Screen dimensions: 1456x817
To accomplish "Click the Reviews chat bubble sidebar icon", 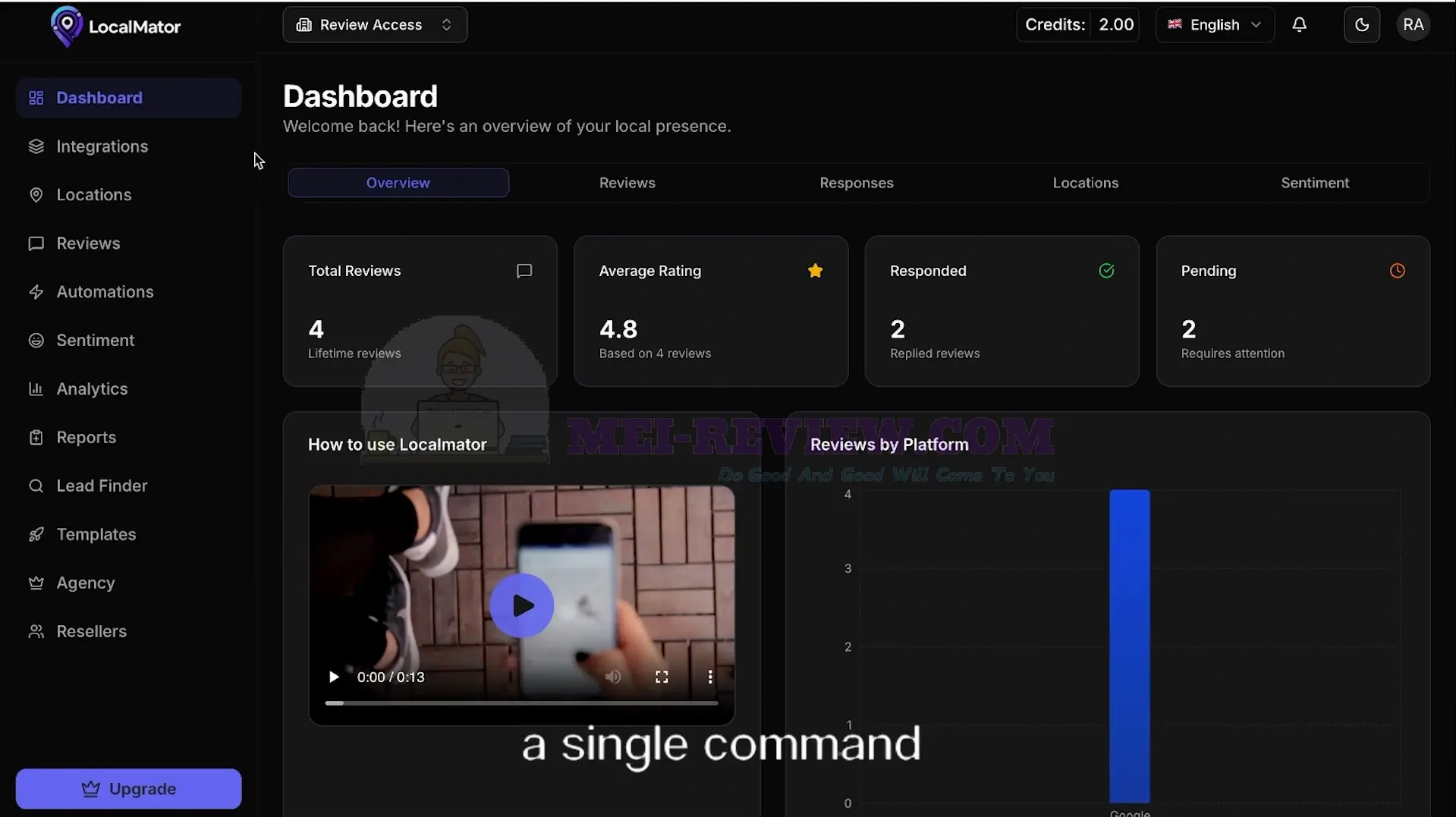I will (x=36, y=244).
